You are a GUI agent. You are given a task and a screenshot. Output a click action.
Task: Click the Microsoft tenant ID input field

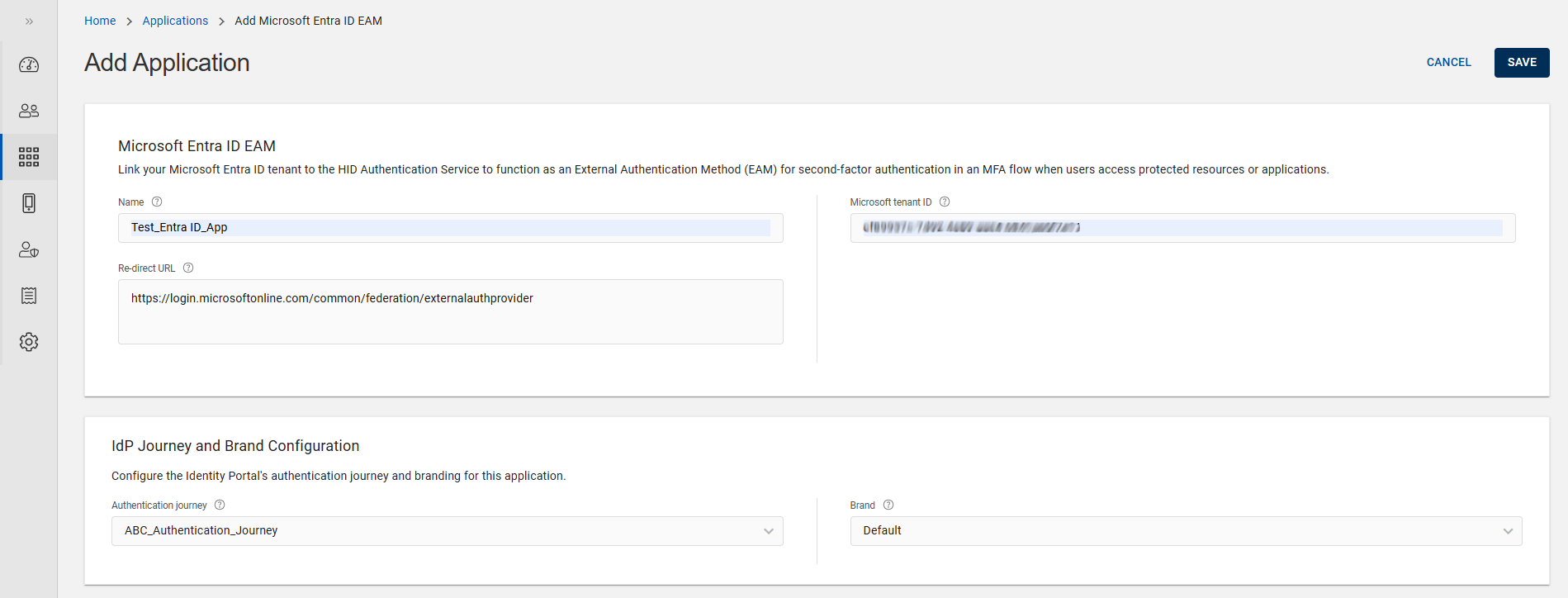coord(1182,227)
